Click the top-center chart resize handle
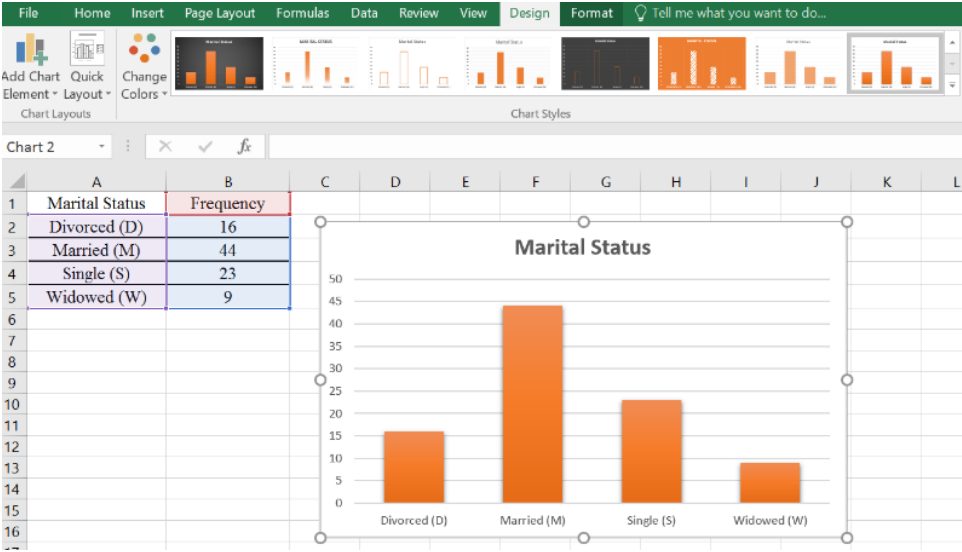 point(583,221)
